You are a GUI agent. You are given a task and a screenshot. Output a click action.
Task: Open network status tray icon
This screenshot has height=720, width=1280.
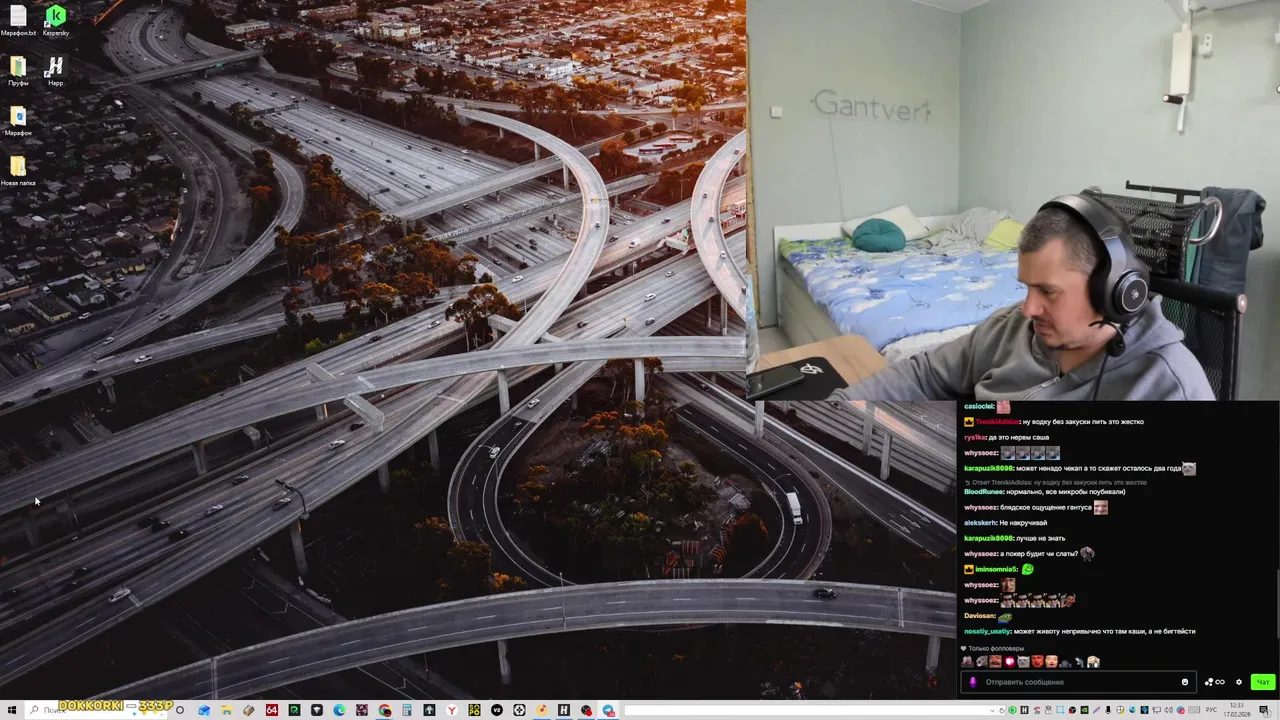pyautogui.click(x=1156, y=710)
